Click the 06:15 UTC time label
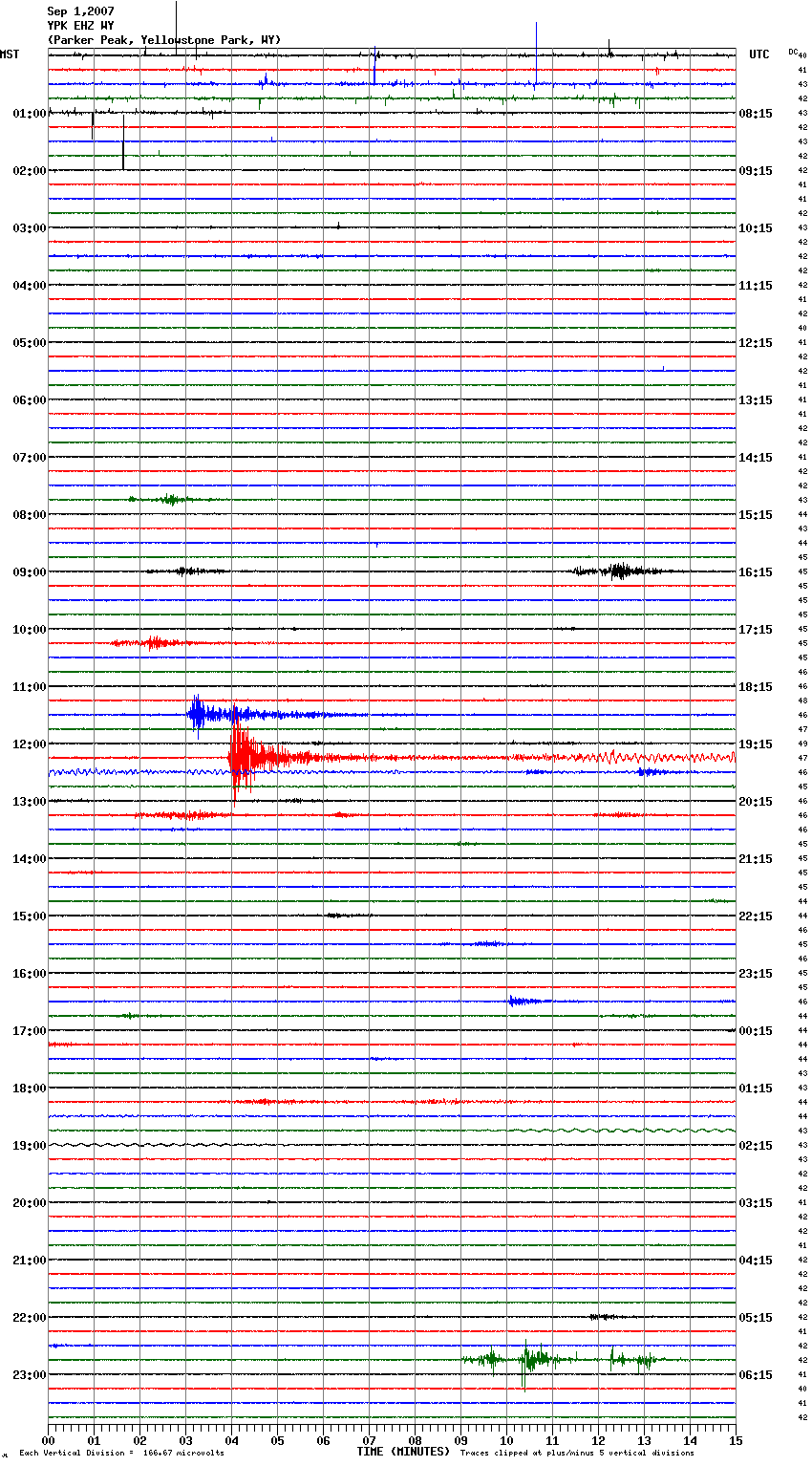This screenshot has height=1466, width=812. click(x=756, y=1375)
